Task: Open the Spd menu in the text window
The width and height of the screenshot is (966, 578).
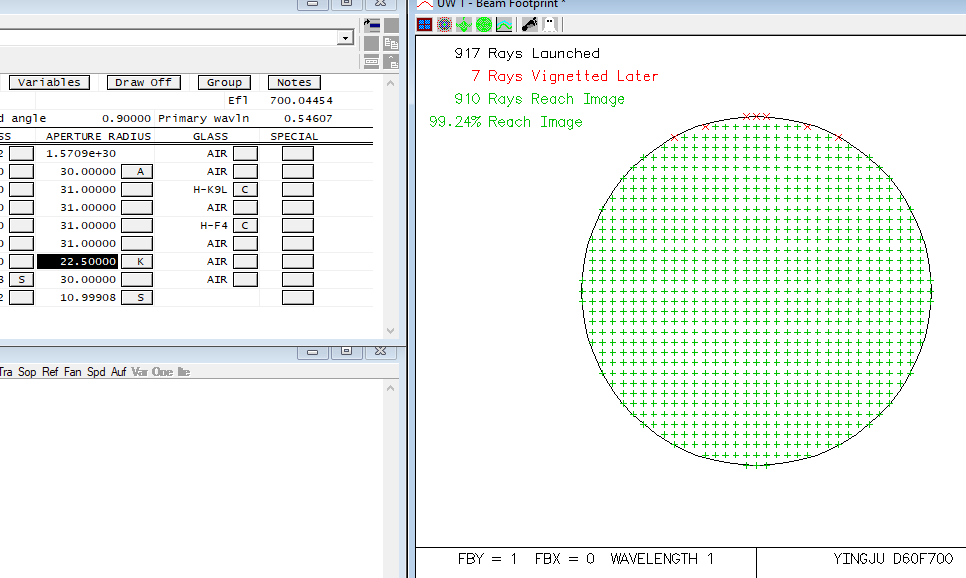Action: pyautogui.click(x=96, y=372)
